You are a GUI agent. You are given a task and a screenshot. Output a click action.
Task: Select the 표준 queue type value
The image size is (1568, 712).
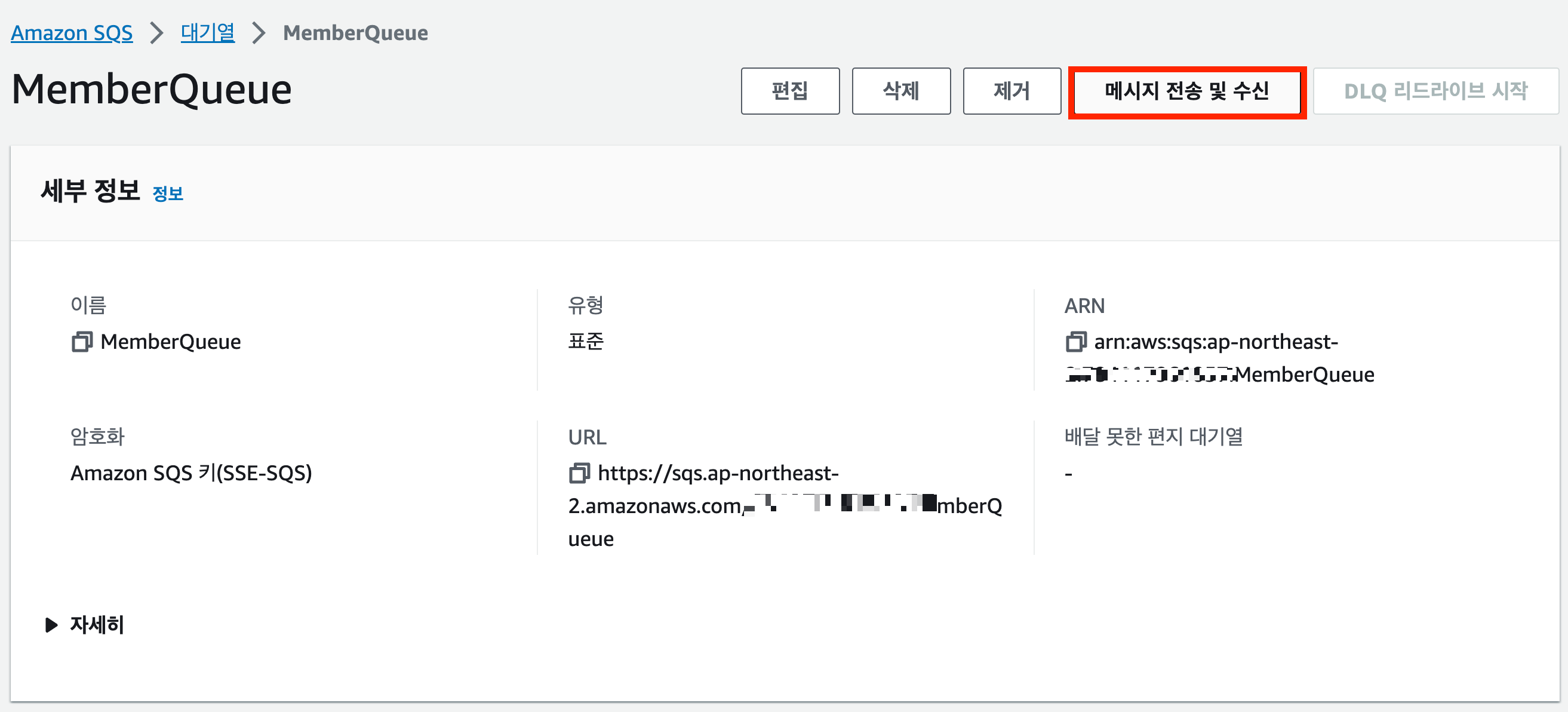pos(586,342)
